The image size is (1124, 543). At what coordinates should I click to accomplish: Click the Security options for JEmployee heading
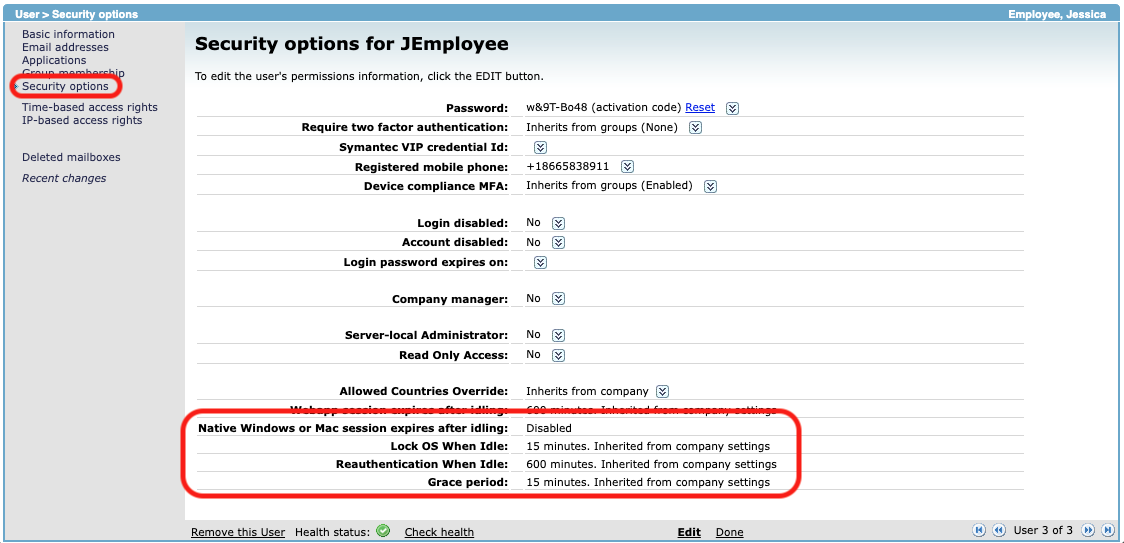tap(352, 44)
